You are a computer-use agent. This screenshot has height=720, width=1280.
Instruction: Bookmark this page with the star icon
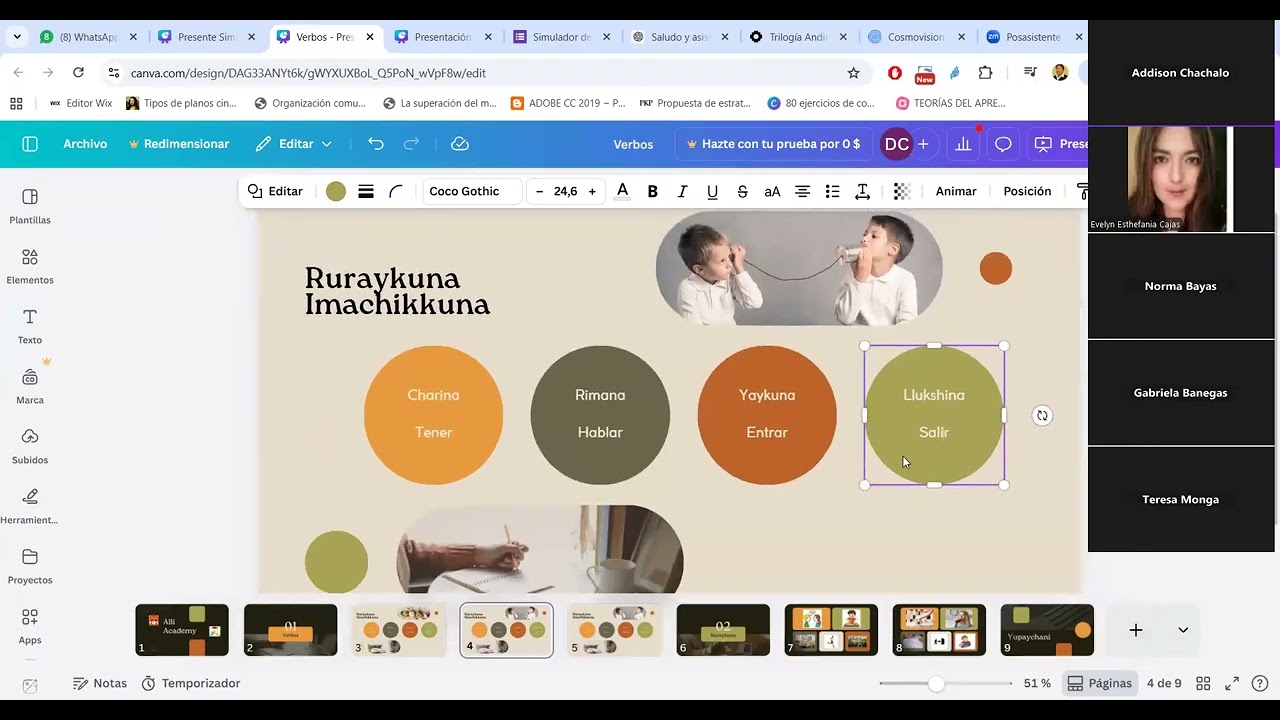coord(853,72)
